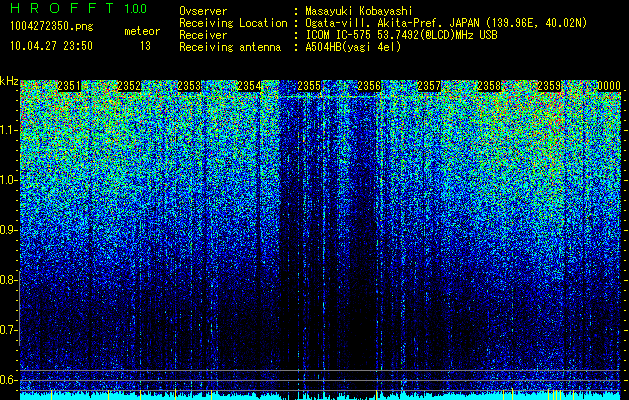Click the Receiving antenna label

(230, 47)
